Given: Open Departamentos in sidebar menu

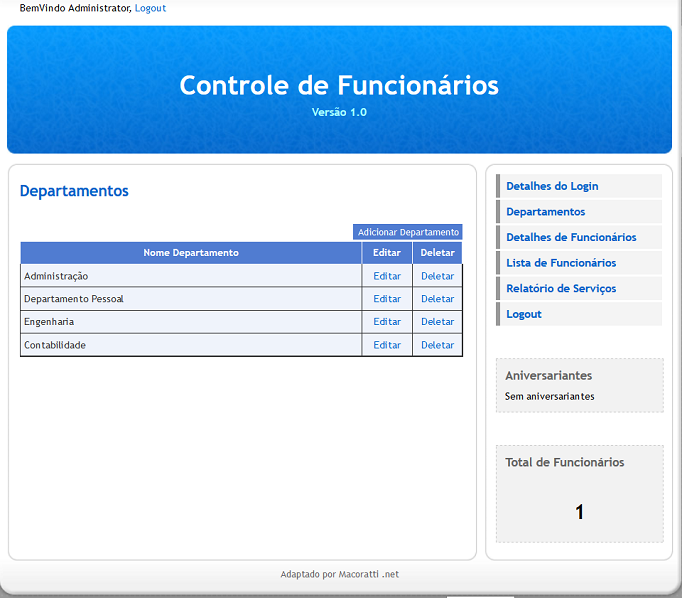Looking at the screenshot, I should click(579, 212).
